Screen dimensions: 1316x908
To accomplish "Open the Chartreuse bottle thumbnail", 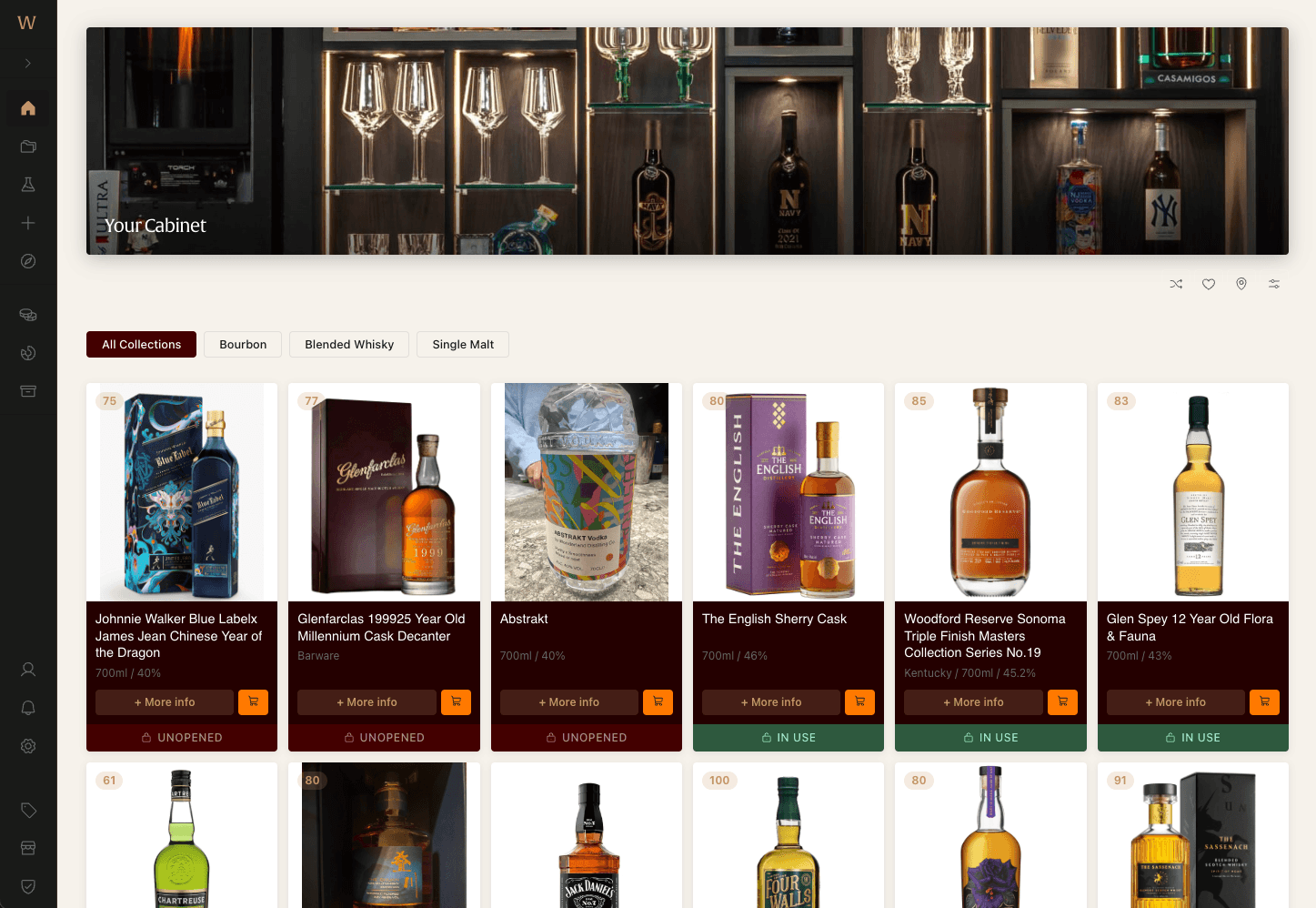I will click(x=182, y=835).
